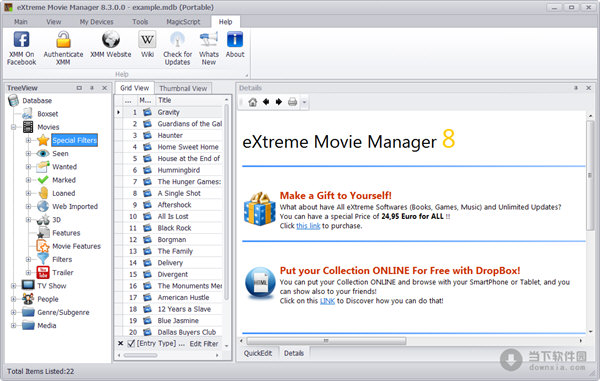Open the Tools ribbon tab

coord(140,22)
